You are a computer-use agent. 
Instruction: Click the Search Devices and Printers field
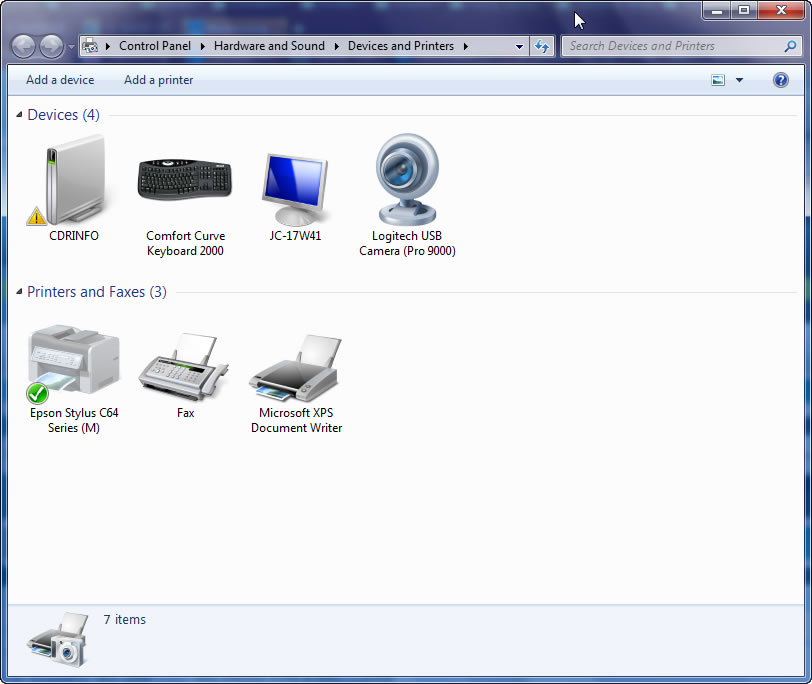tap(665, 46)
